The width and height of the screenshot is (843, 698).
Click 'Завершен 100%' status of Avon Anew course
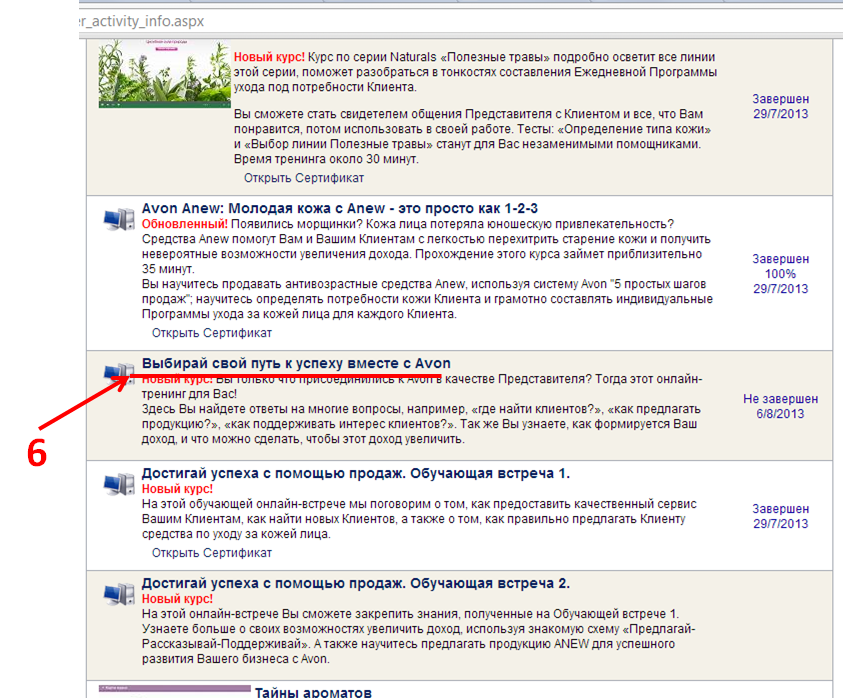coord(781,274)
